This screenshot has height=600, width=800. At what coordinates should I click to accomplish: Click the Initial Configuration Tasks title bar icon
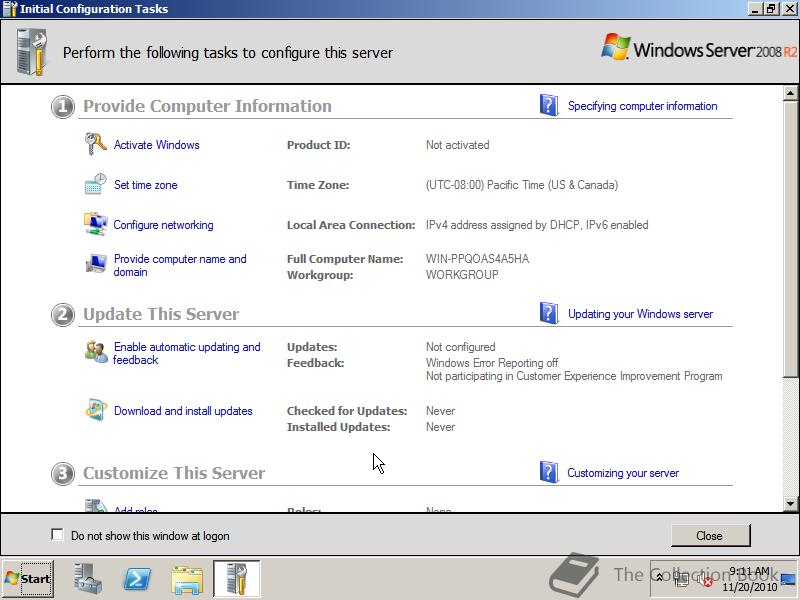(10, 9)
